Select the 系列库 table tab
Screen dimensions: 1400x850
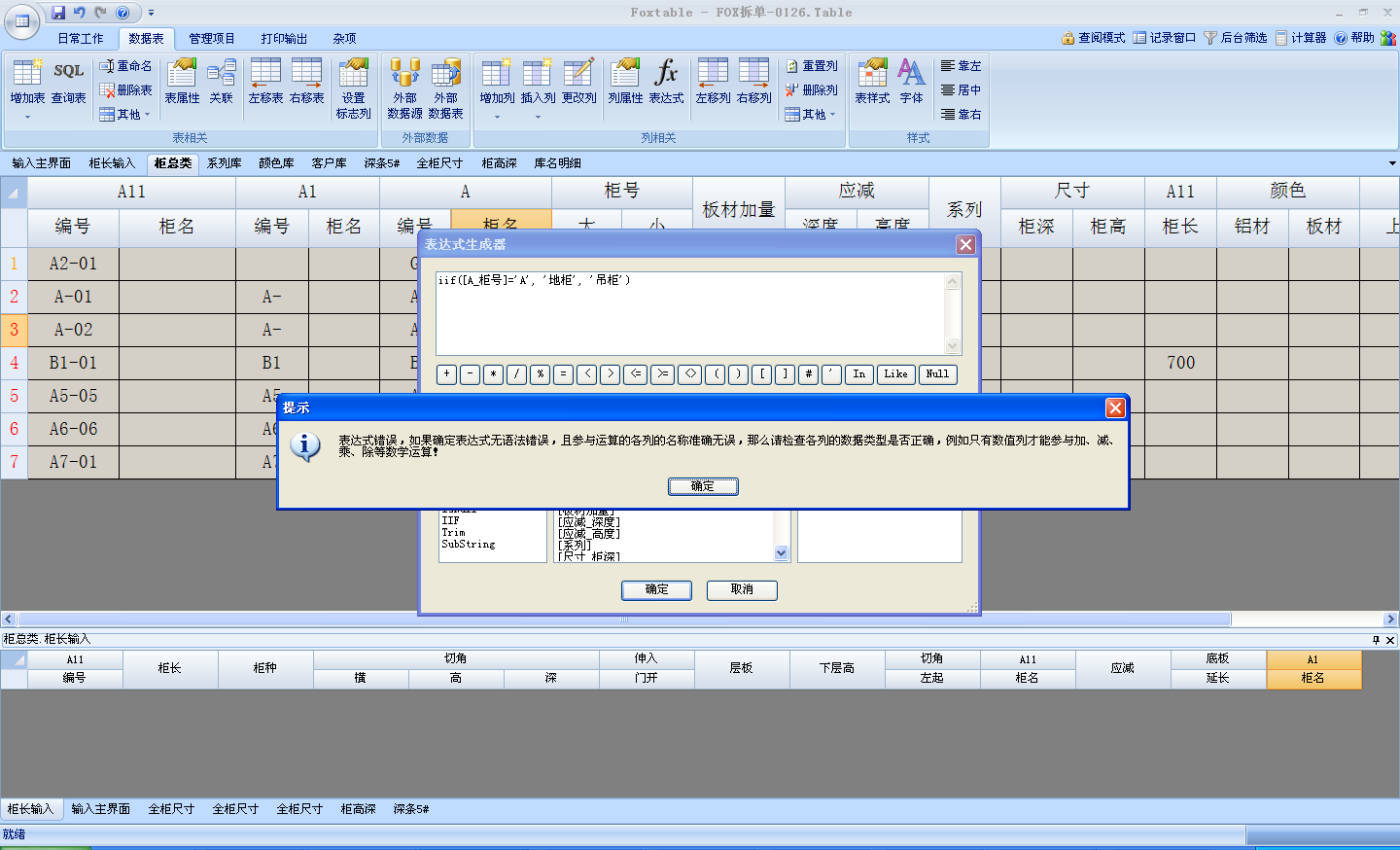(225, 163)
